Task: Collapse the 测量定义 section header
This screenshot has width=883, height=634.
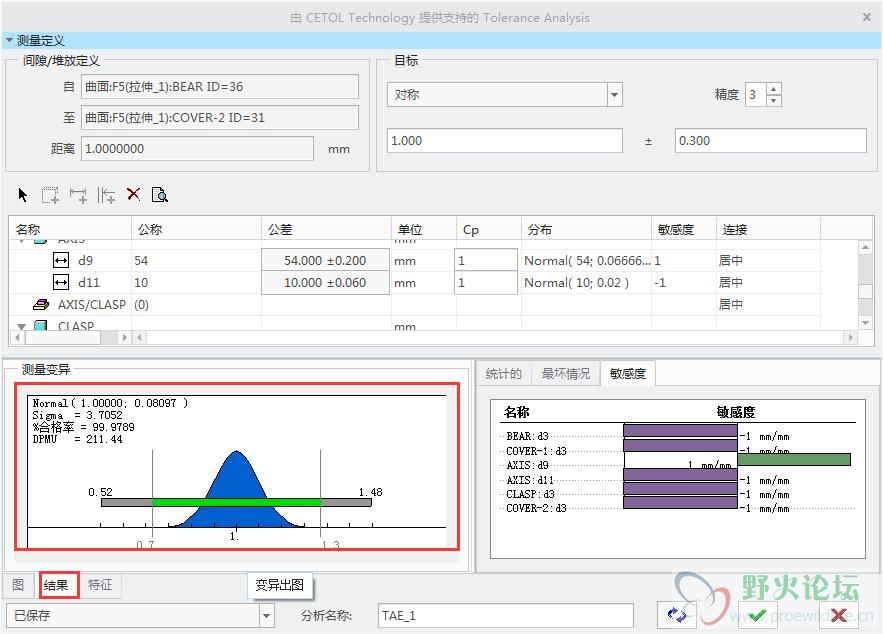Action: 10,41
